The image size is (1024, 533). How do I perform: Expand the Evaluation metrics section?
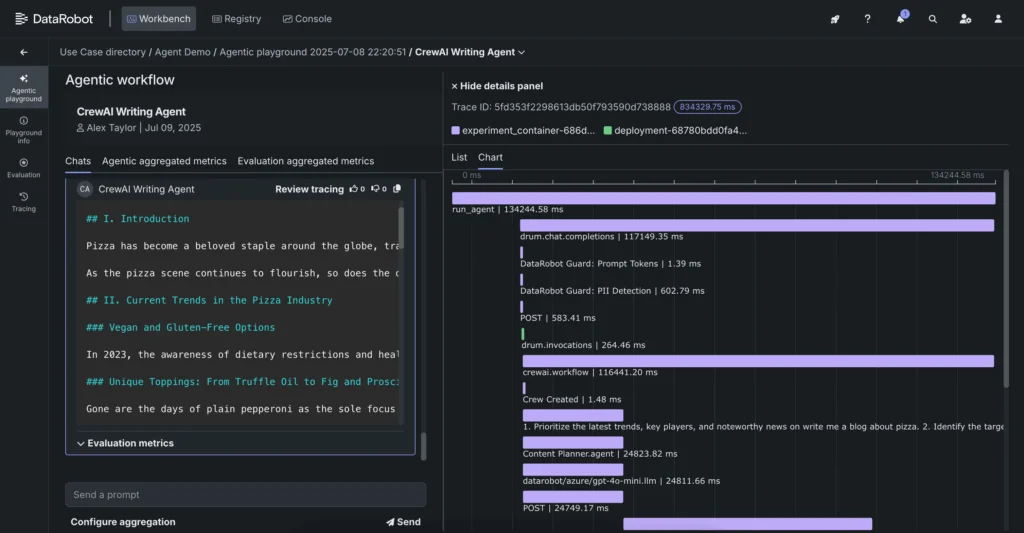tap(125, 443)
